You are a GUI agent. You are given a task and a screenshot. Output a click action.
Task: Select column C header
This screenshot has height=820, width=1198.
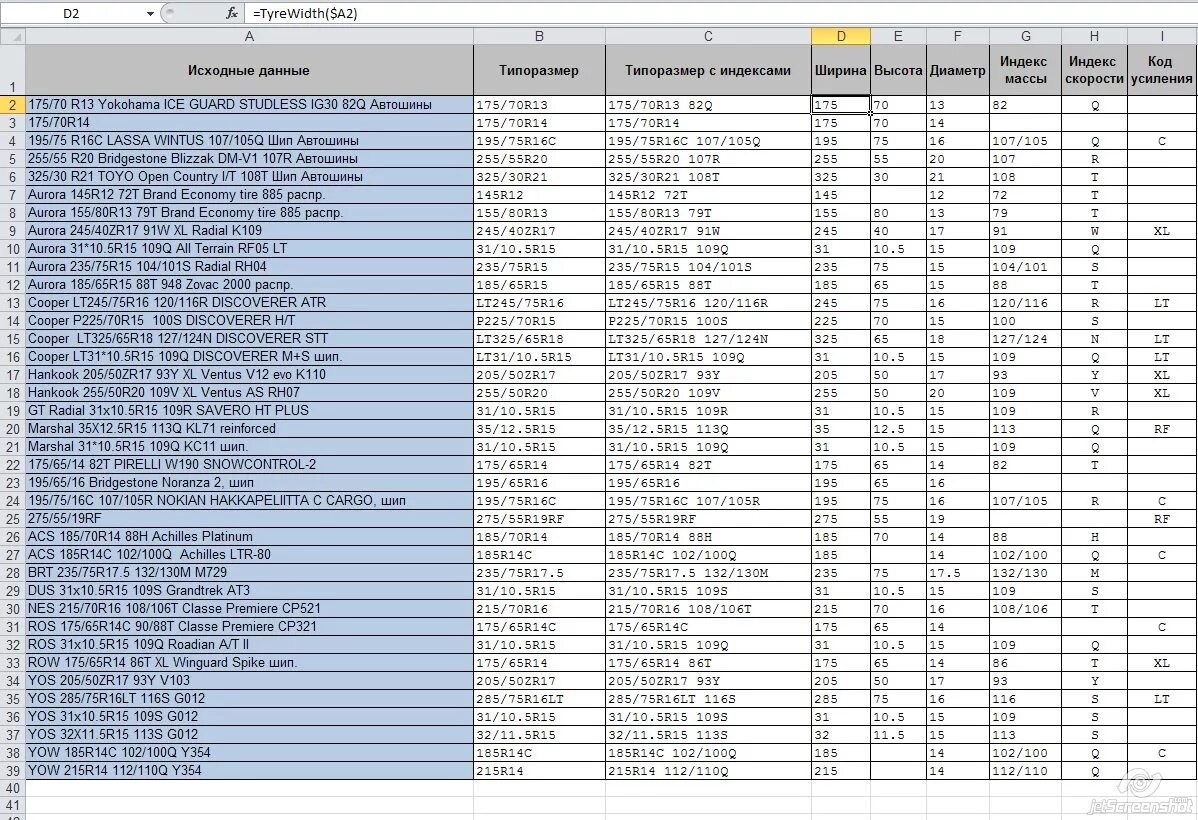coord(708,36)
